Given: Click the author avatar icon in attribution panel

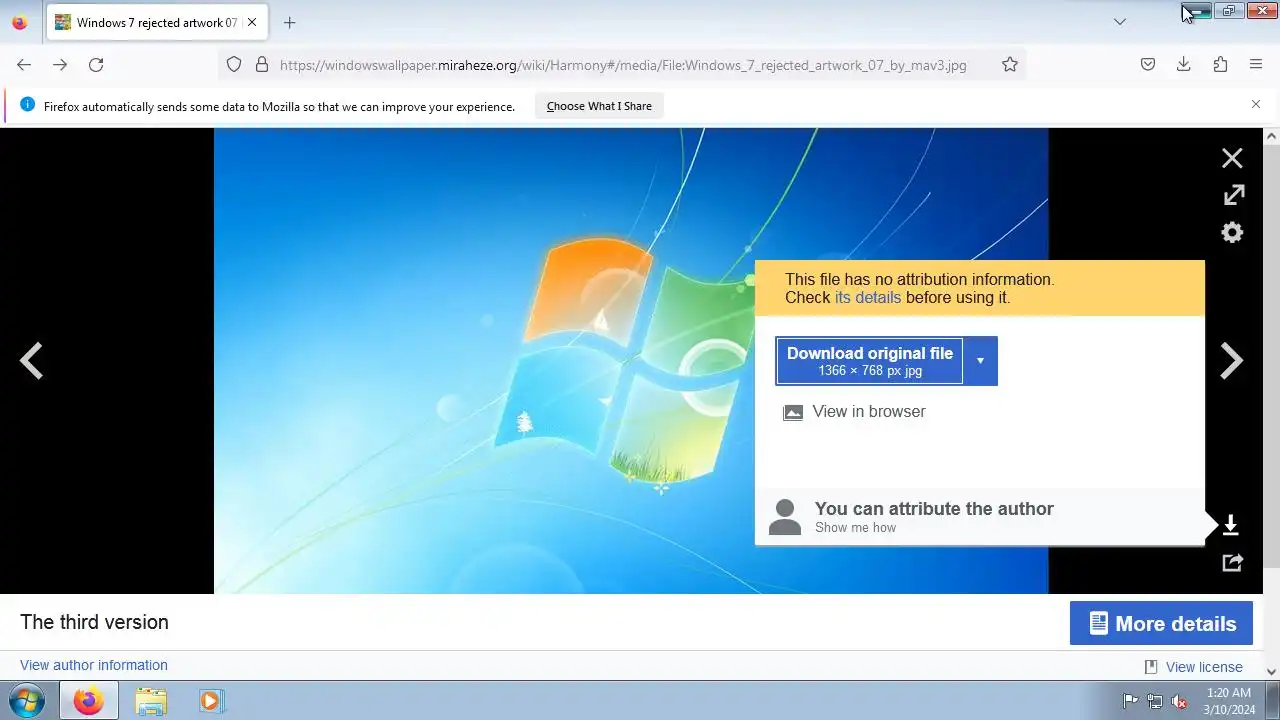Looking at the screenshot, I should click(785, 517).
